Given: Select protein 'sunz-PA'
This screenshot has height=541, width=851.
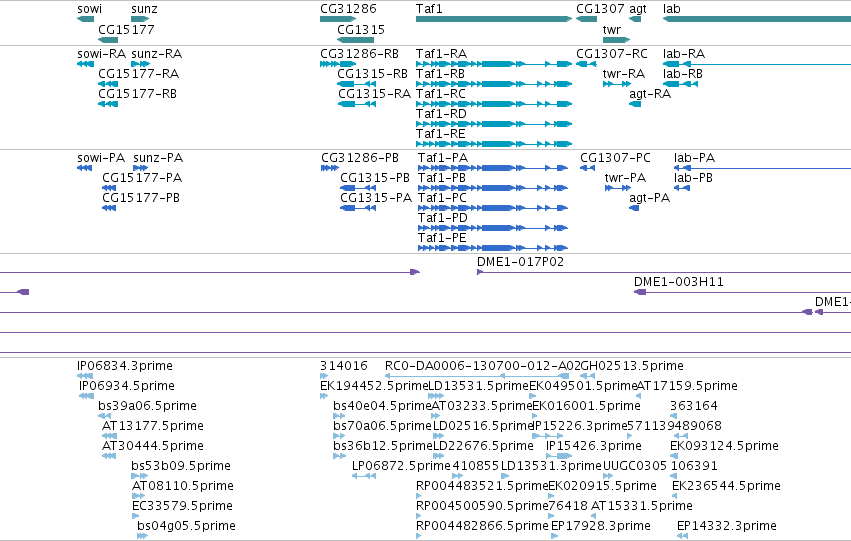Looking at the screenshot, I should click(158, 158).
